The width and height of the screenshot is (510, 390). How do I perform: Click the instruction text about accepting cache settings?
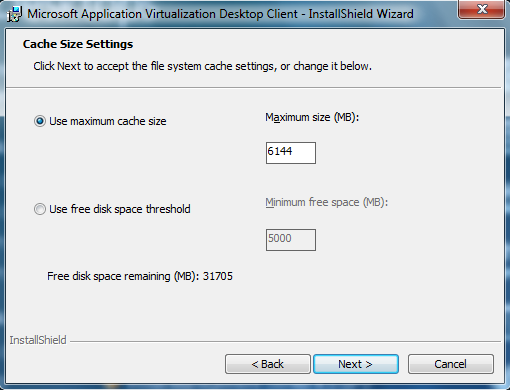202,66
